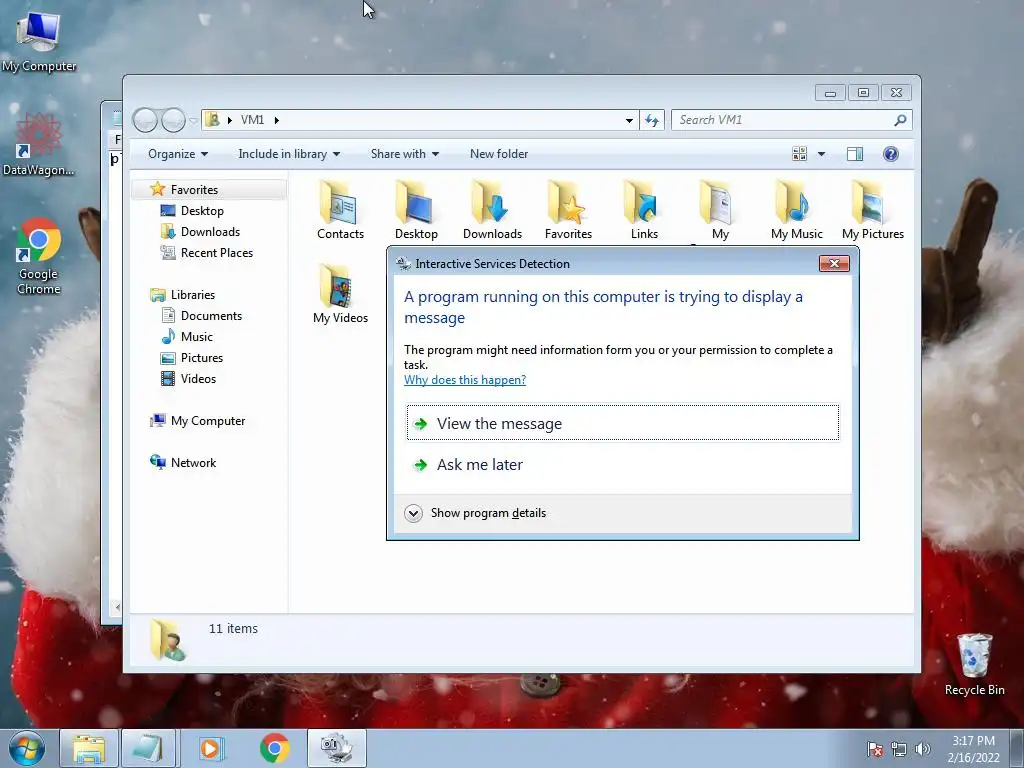Select the My Videos folder

(x=340, y=295)
